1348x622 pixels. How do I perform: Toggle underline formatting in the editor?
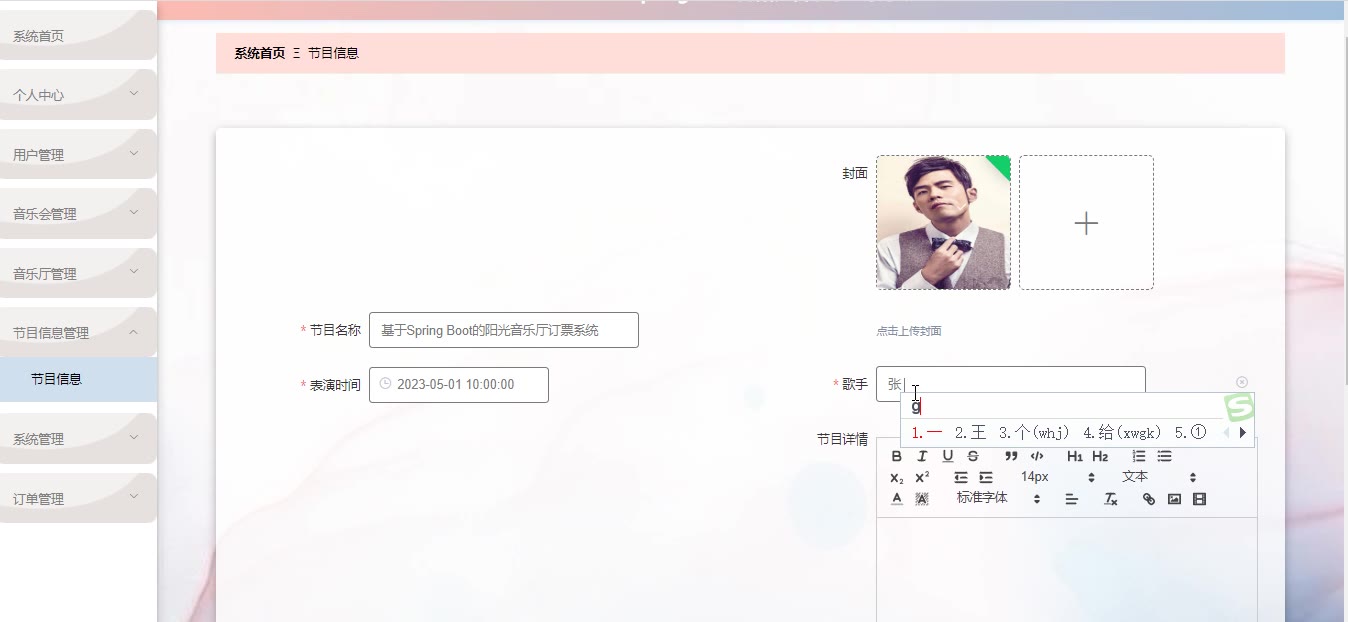[948, 456]
